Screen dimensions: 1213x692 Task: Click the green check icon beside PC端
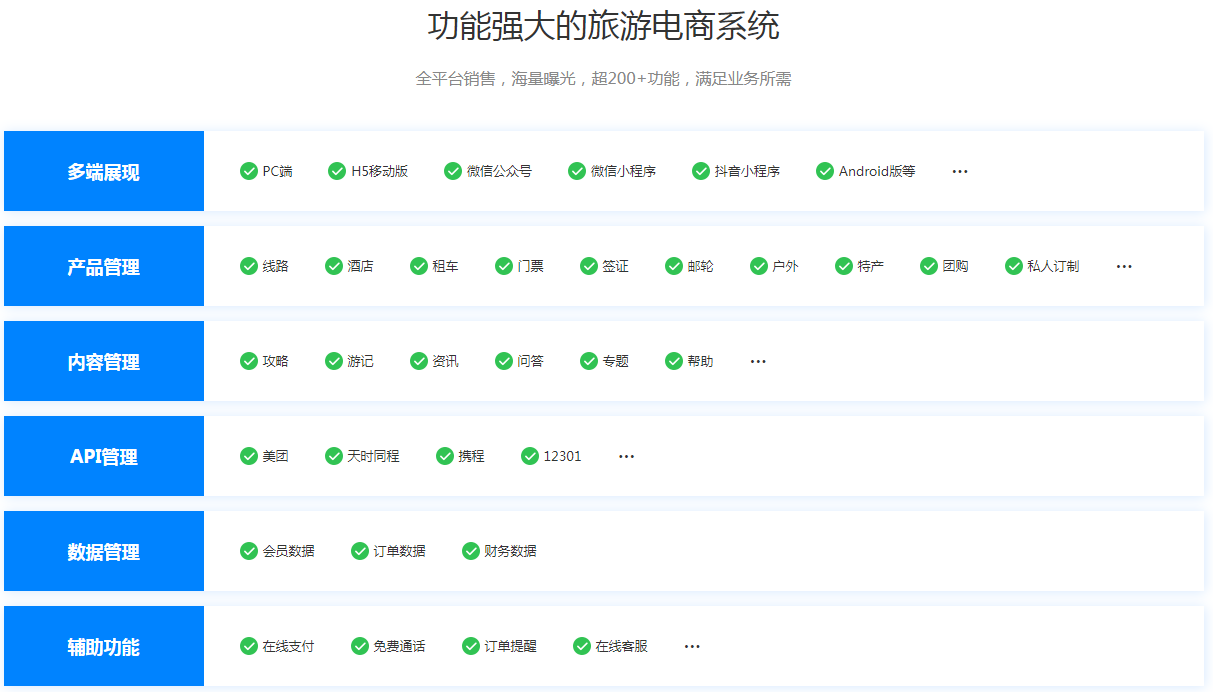[x=249, y=171]
